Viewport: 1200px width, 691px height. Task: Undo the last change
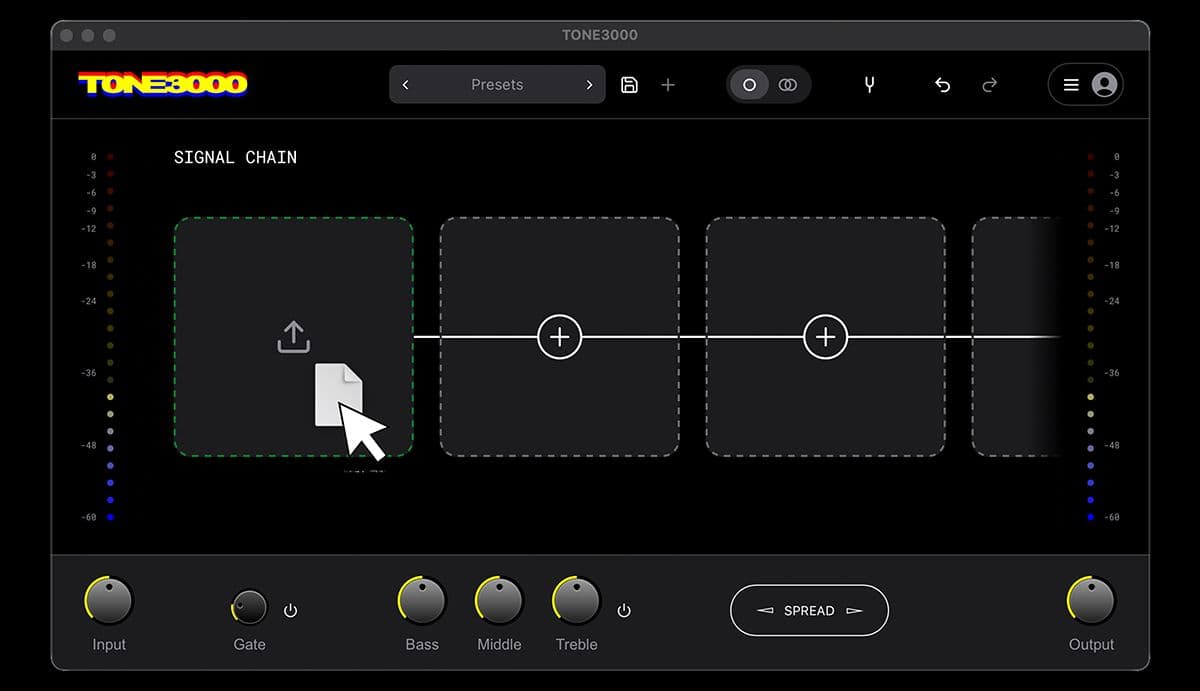pyautogui.click(x=942, y=85)
